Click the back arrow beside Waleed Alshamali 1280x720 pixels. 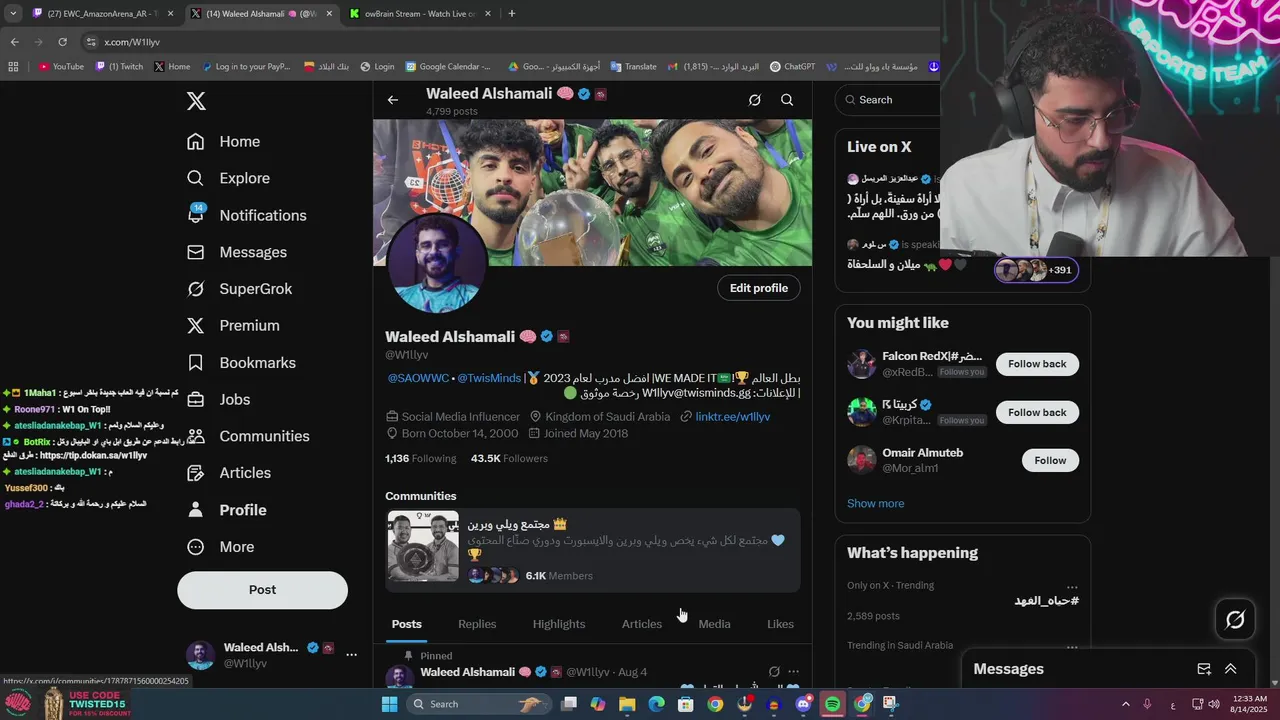coord(393,100)
